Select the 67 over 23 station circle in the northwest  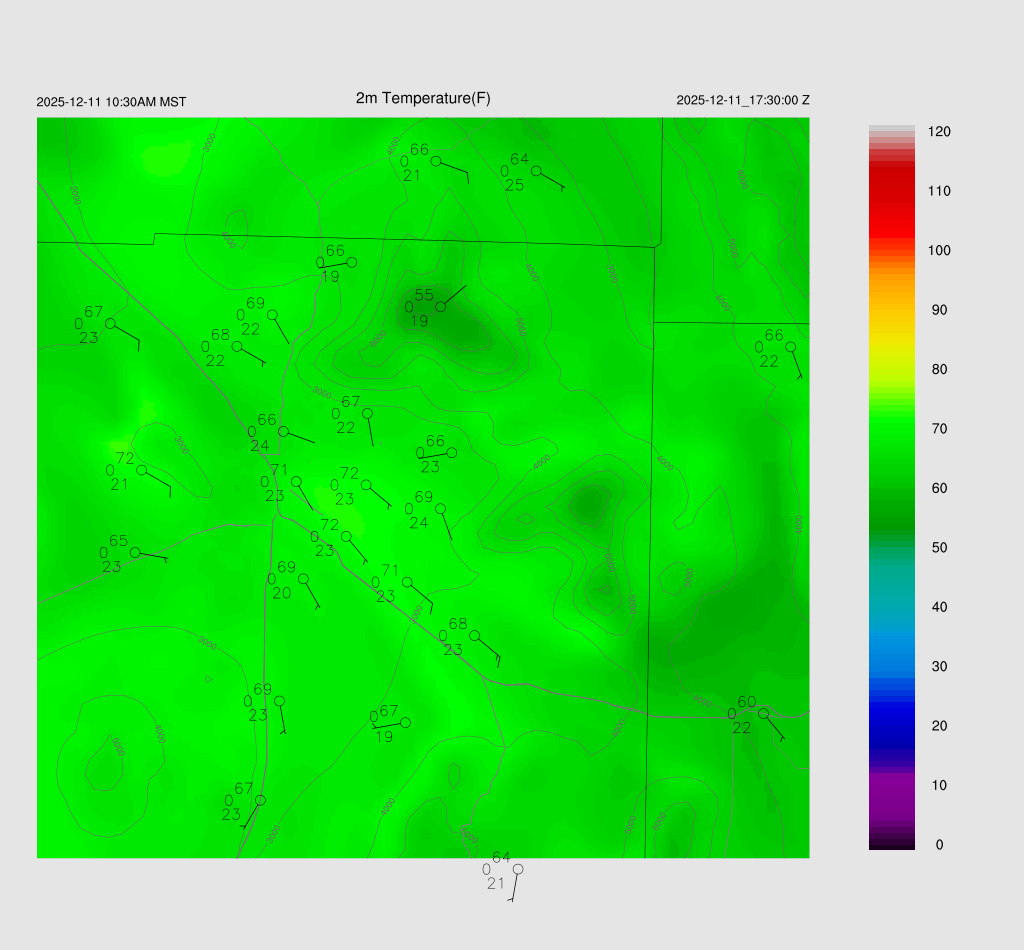point(110,323)
